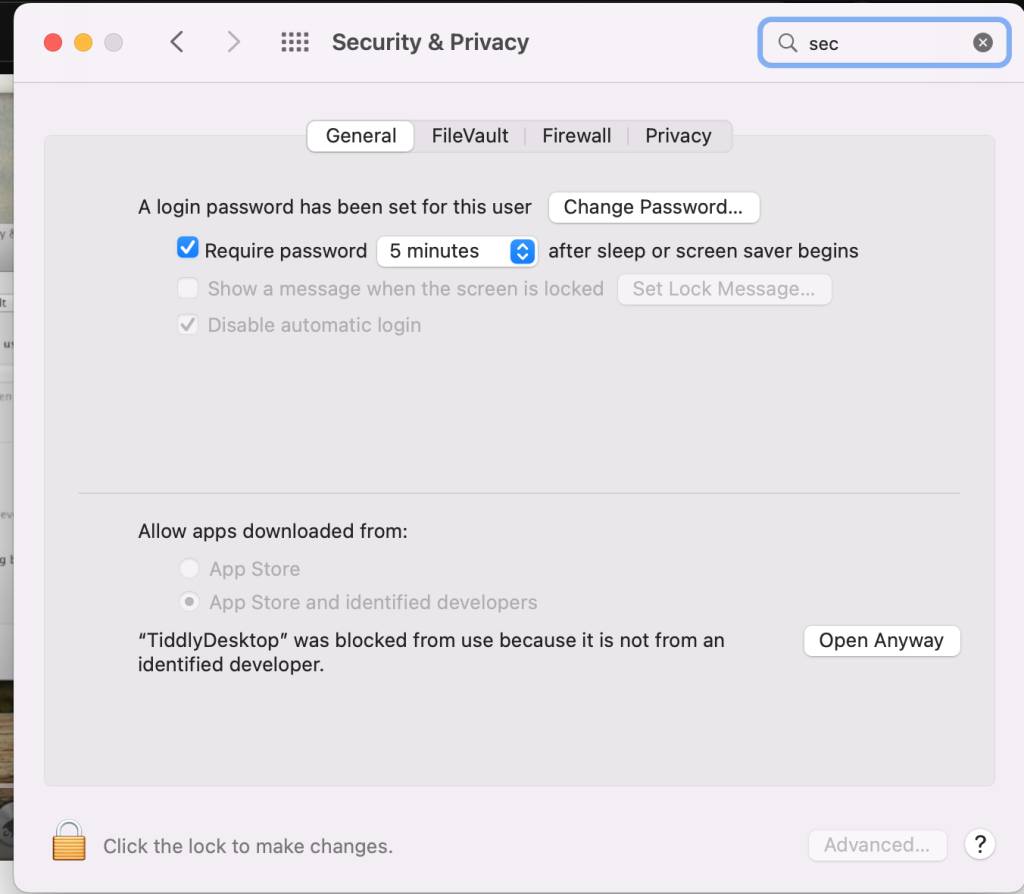Click the Change Password button
This screenshot has height=894, width=1024.
pyautogui.click(x=653, y=207)
